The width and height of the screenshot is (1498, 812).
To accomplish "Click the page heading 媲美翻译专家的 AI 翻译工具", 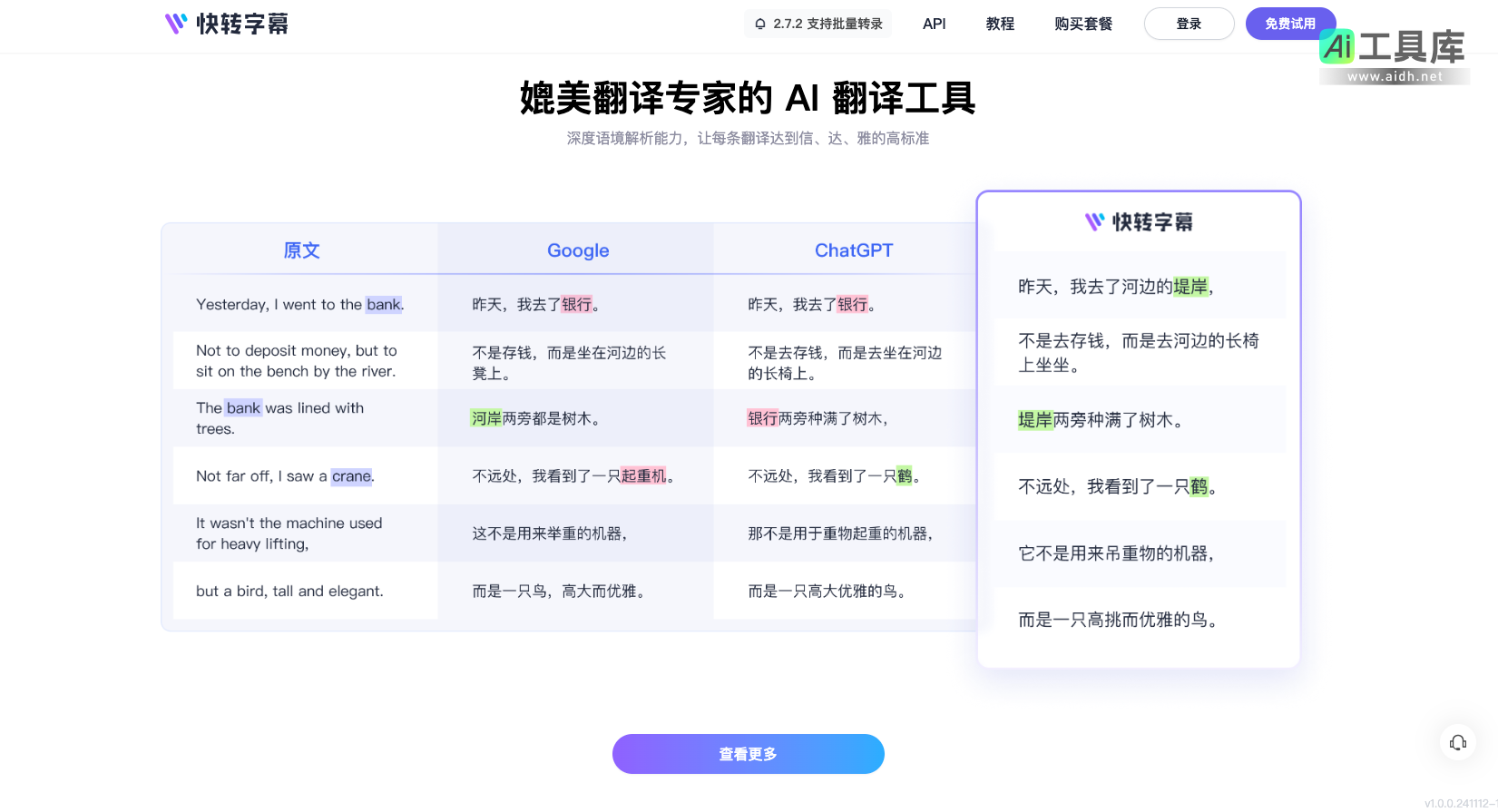I will (x=748, y=98).
